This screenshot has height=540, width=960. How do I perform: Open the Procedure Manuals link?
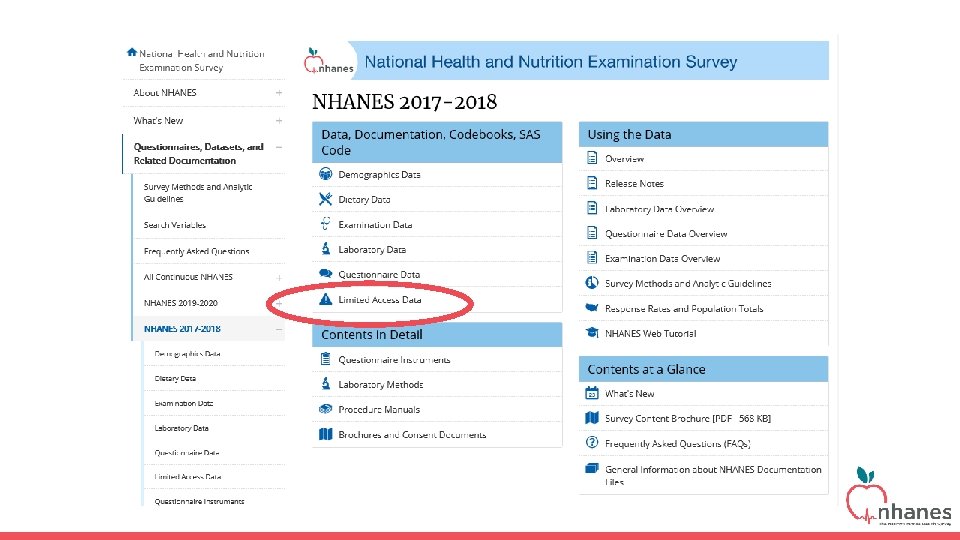[379, 410]
